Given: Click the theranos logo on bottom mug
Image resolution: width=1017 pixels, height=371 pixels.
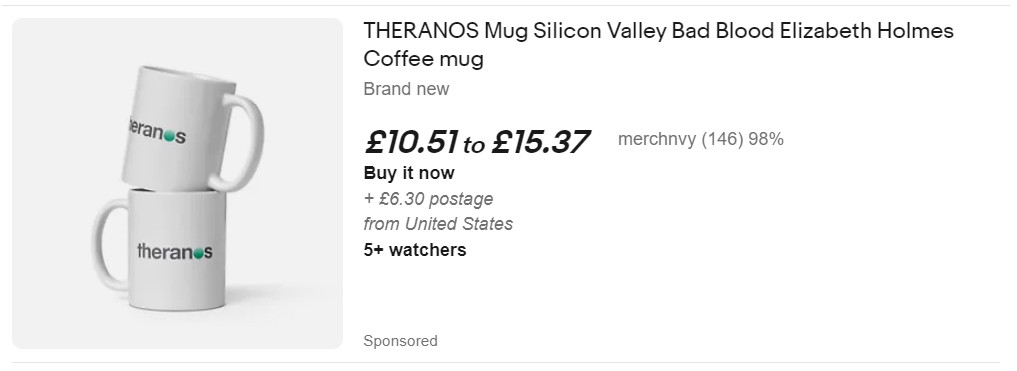Looking at the screenshot, I should pyautogui.click(x=174, y=251).
